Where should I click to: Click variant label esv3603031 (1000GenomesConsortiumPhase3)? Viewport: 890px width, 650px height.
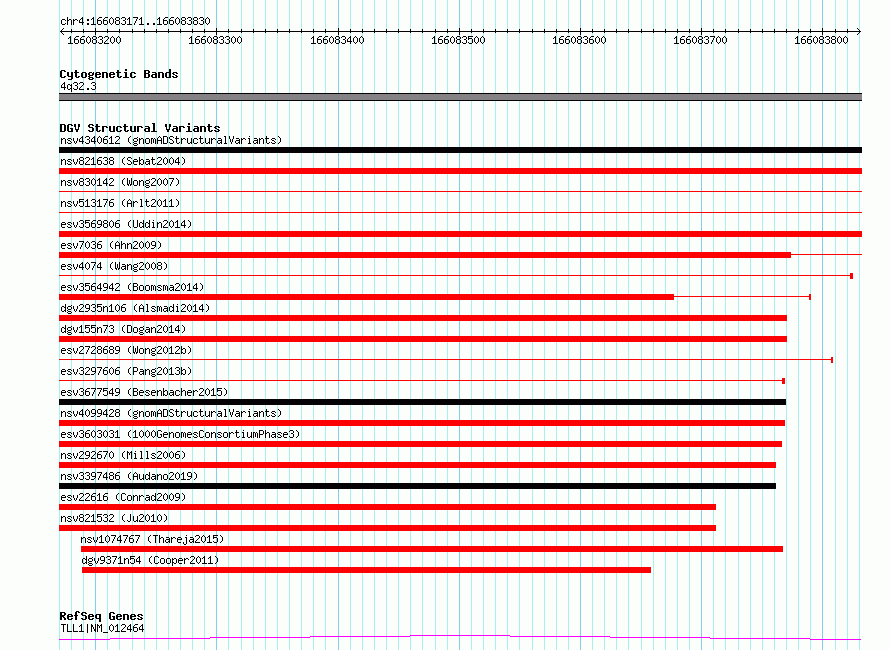coord(180,434)
